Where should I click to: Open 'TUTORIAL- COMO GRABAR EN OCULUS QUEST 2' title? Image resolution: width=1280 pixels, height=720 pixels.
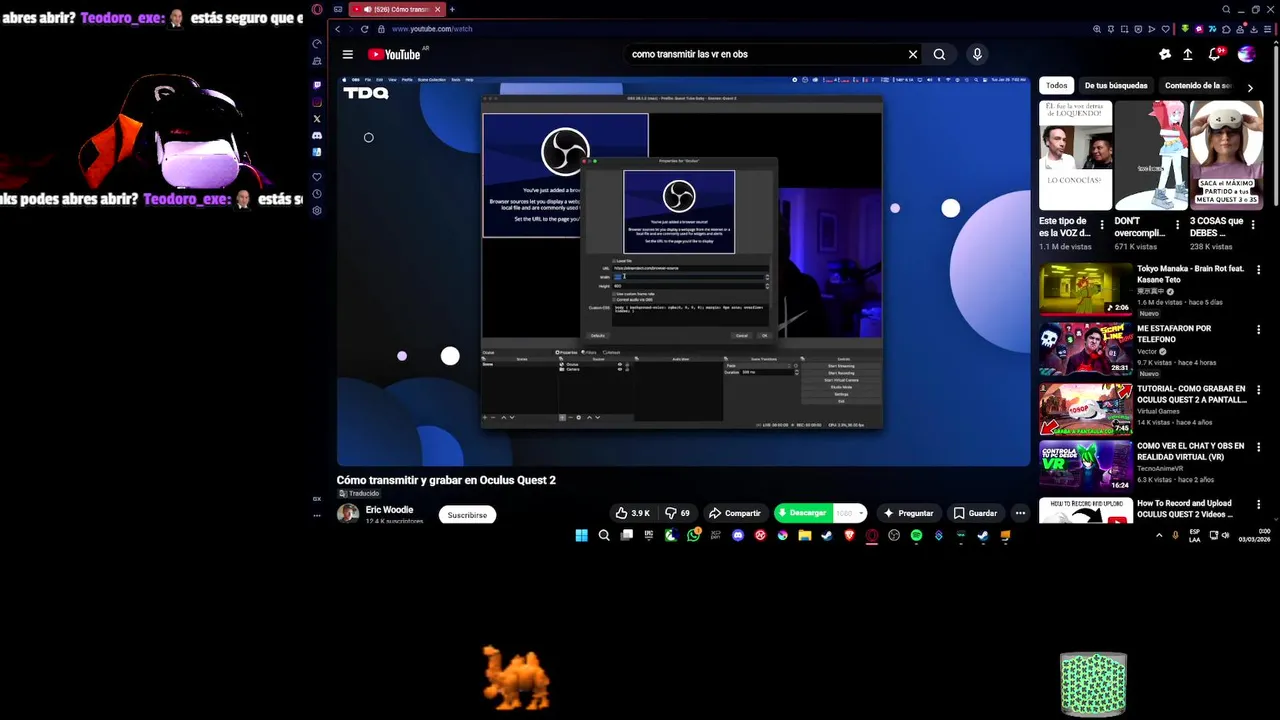[x=1191, y=394]
